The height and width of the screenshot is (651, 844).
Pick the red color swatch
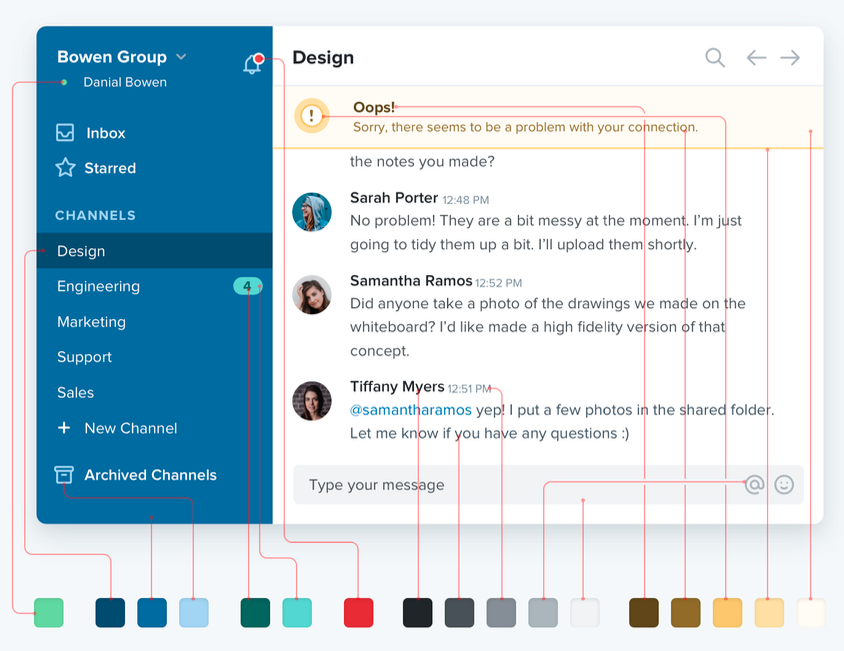click(358, 613)
